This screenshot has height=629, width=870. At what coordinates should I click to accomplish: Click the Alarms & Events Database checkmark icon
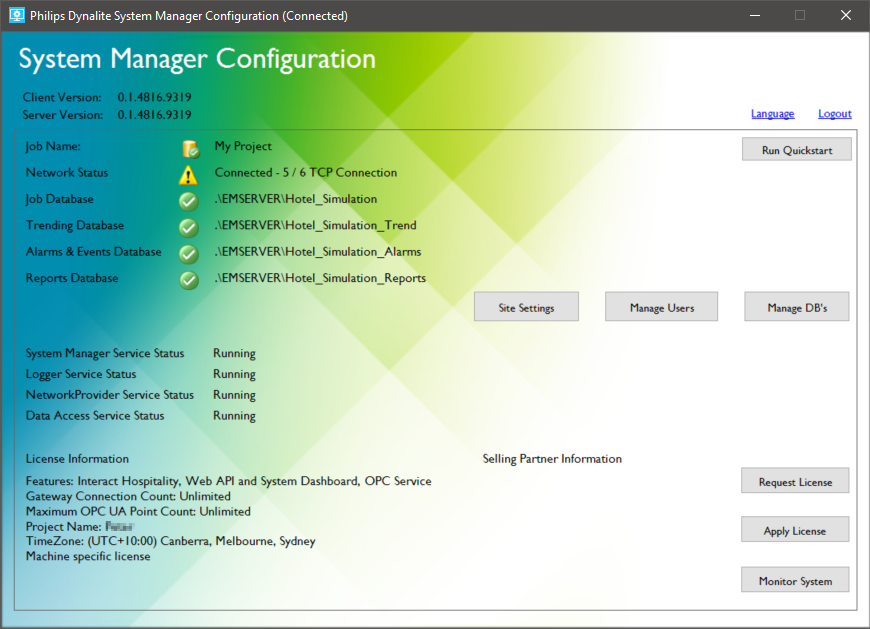(x=189, y=253)
